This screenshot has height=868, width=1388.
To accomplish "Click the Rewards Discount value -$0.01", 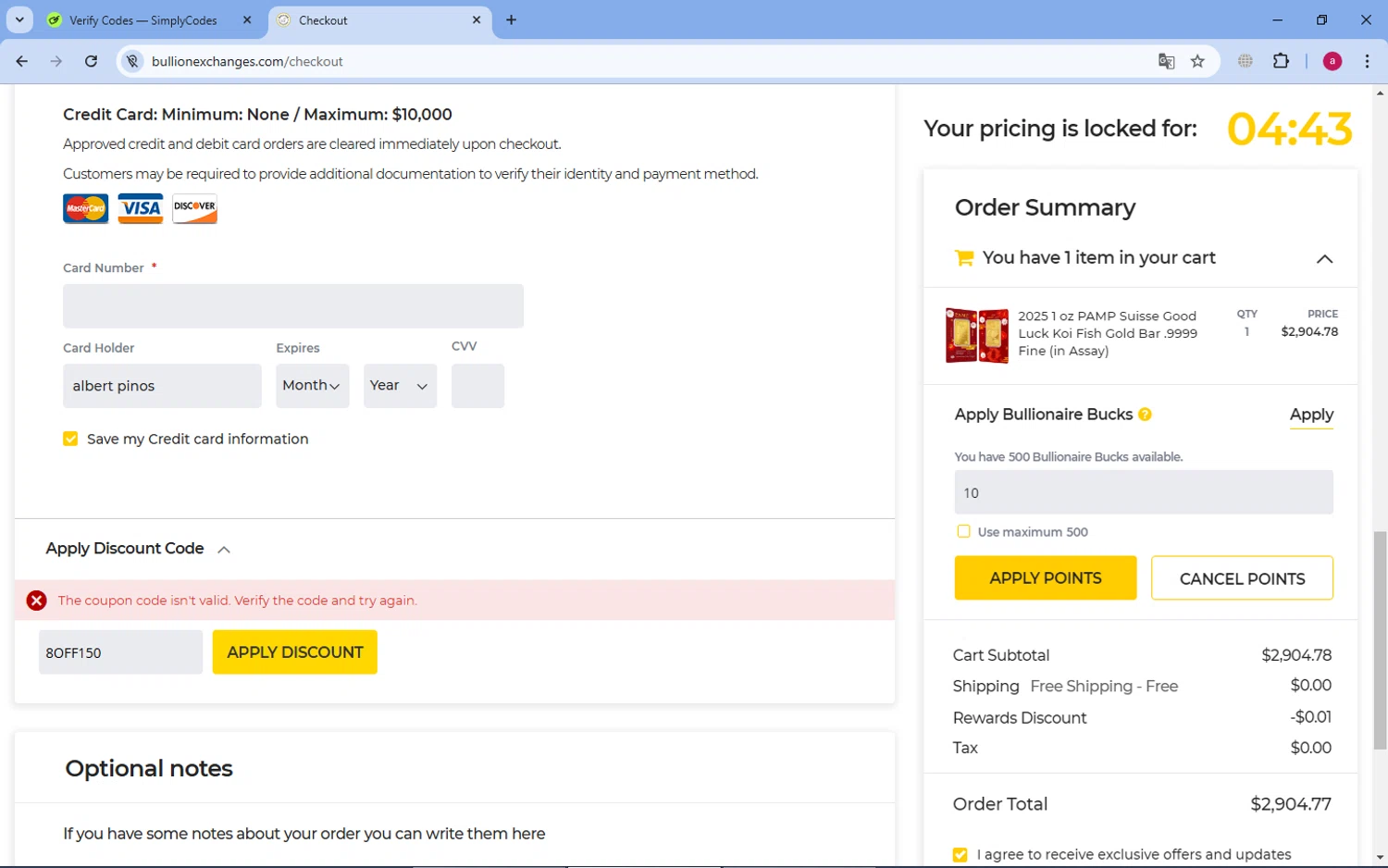I will click(x=1311, y=717).
